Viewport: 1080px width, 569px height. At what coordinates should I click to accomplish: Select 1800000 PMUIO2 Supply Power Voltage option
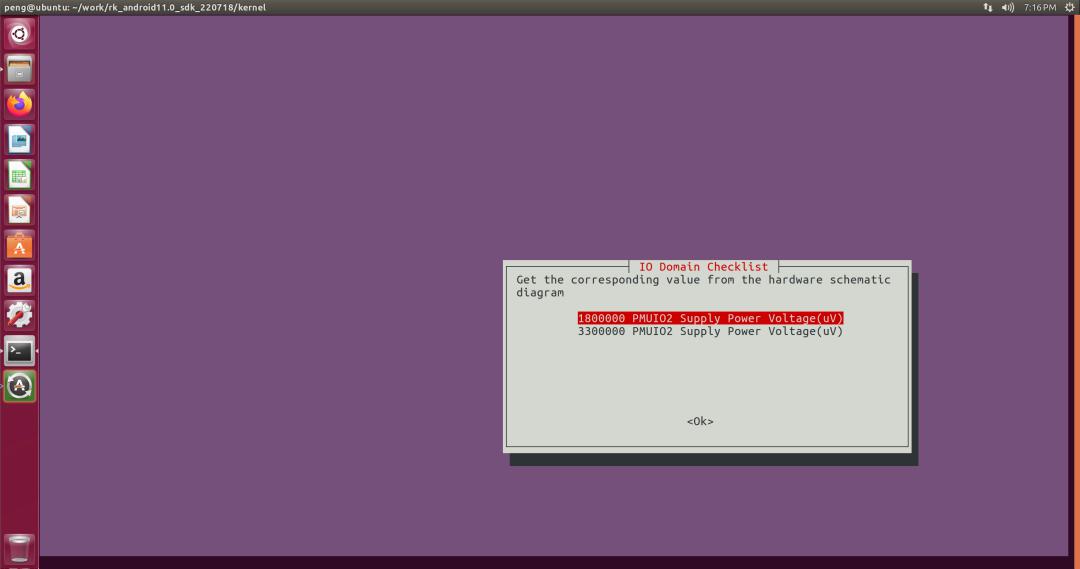(710, 318)
